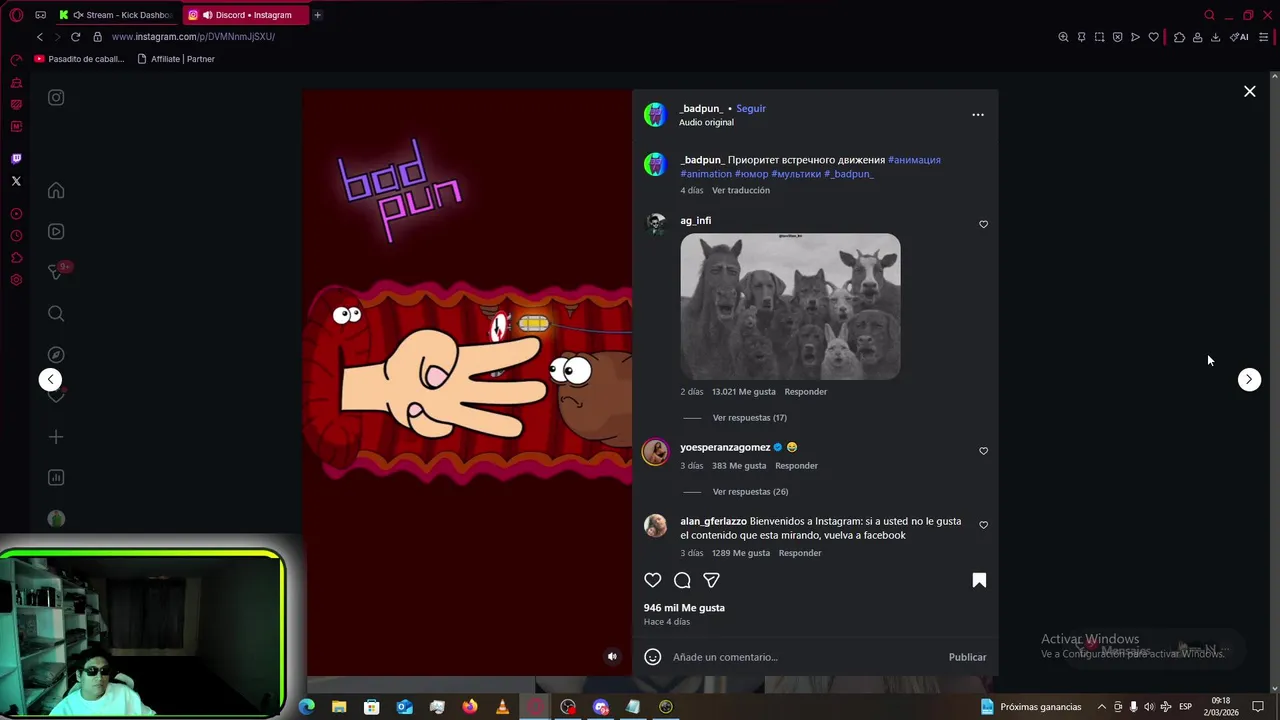Screen dimensions: 1280x720
Task: Open the browser downloads icon
Action: click(x=1215, y=37)
